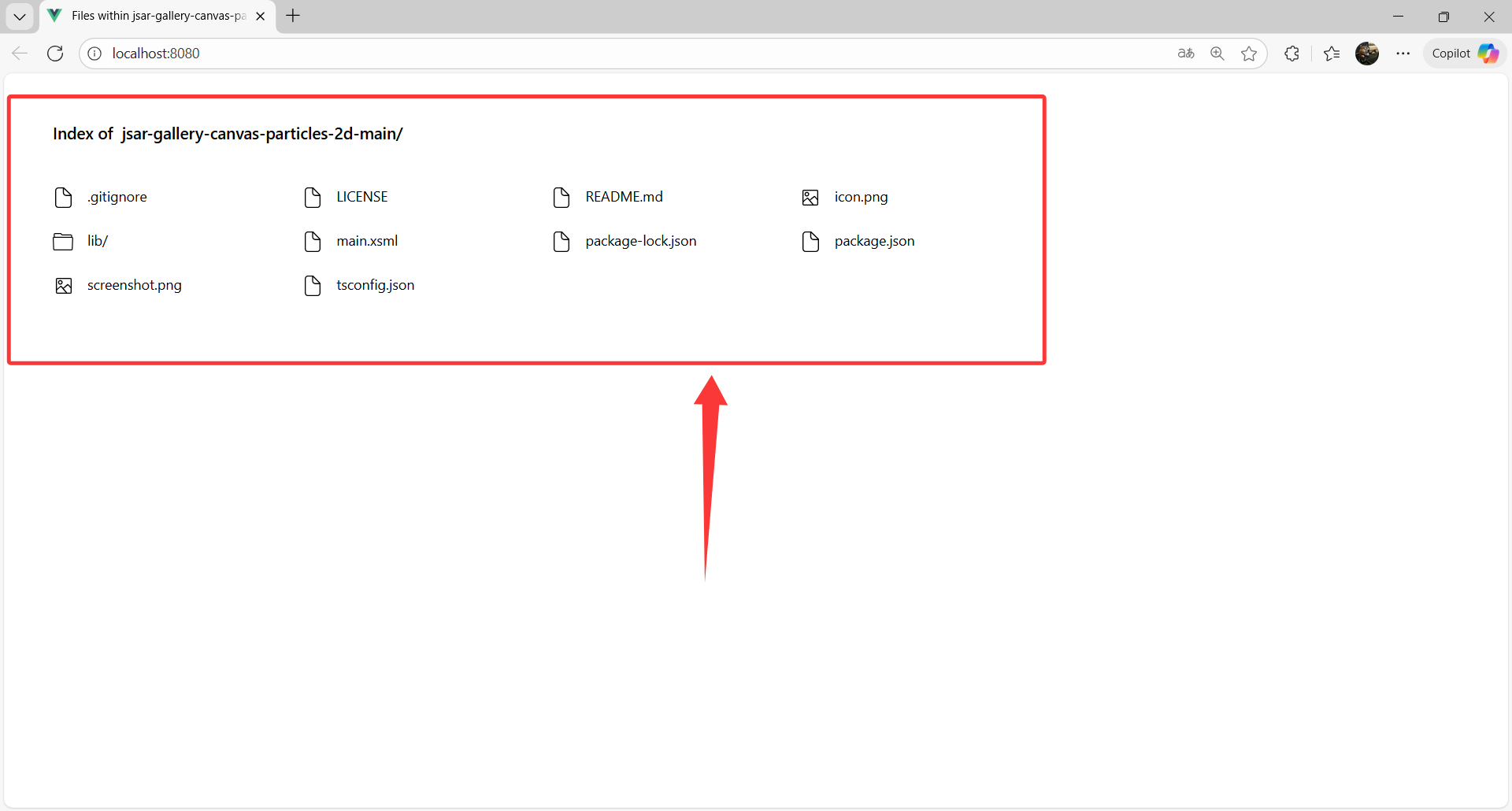The height and width of the screenshot is (811, 1512).
Task: Open the .gitignore file icon
Action: 64,197
